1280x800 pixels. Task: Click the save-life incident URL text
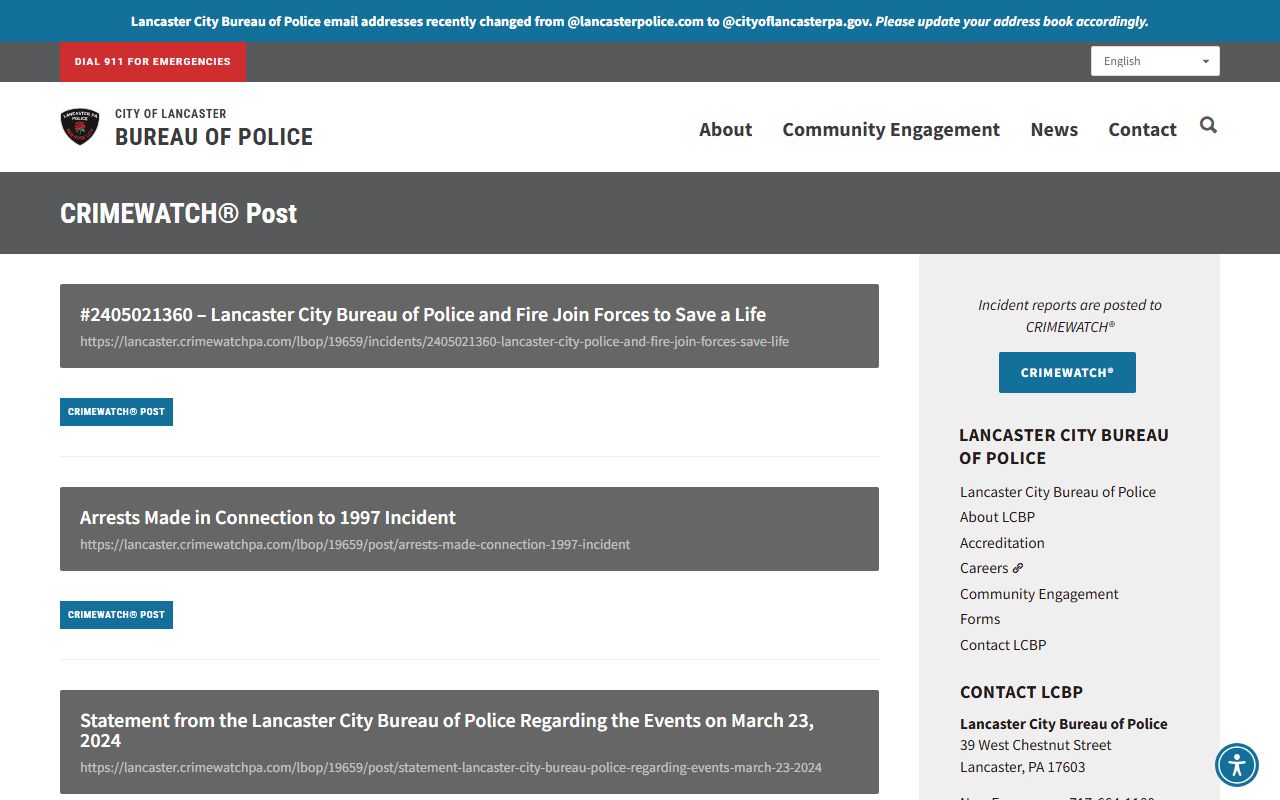click(x=434, y=341)
